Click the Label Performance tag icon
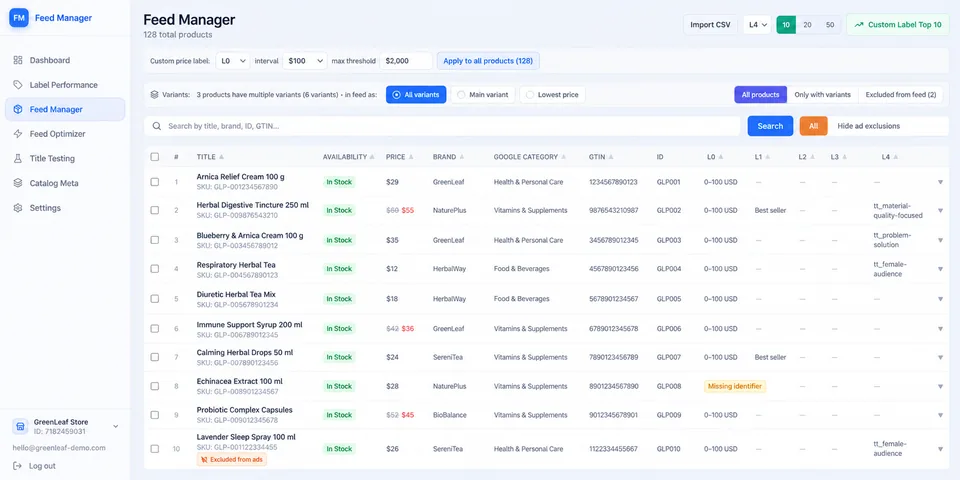Image resolution: width=960 pixels, height=480 pixels. point(18,84)
